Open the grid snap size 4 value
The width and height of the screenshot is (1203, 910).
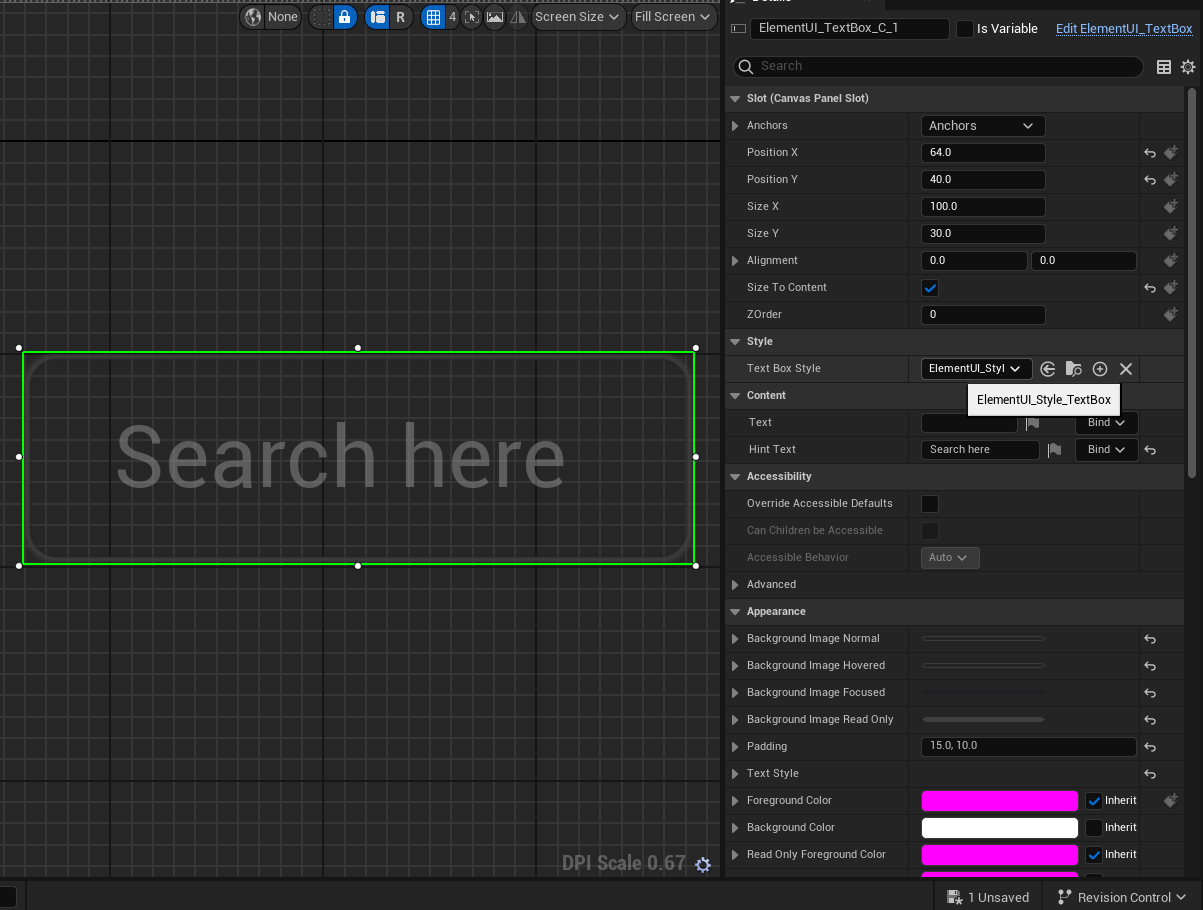452,17
